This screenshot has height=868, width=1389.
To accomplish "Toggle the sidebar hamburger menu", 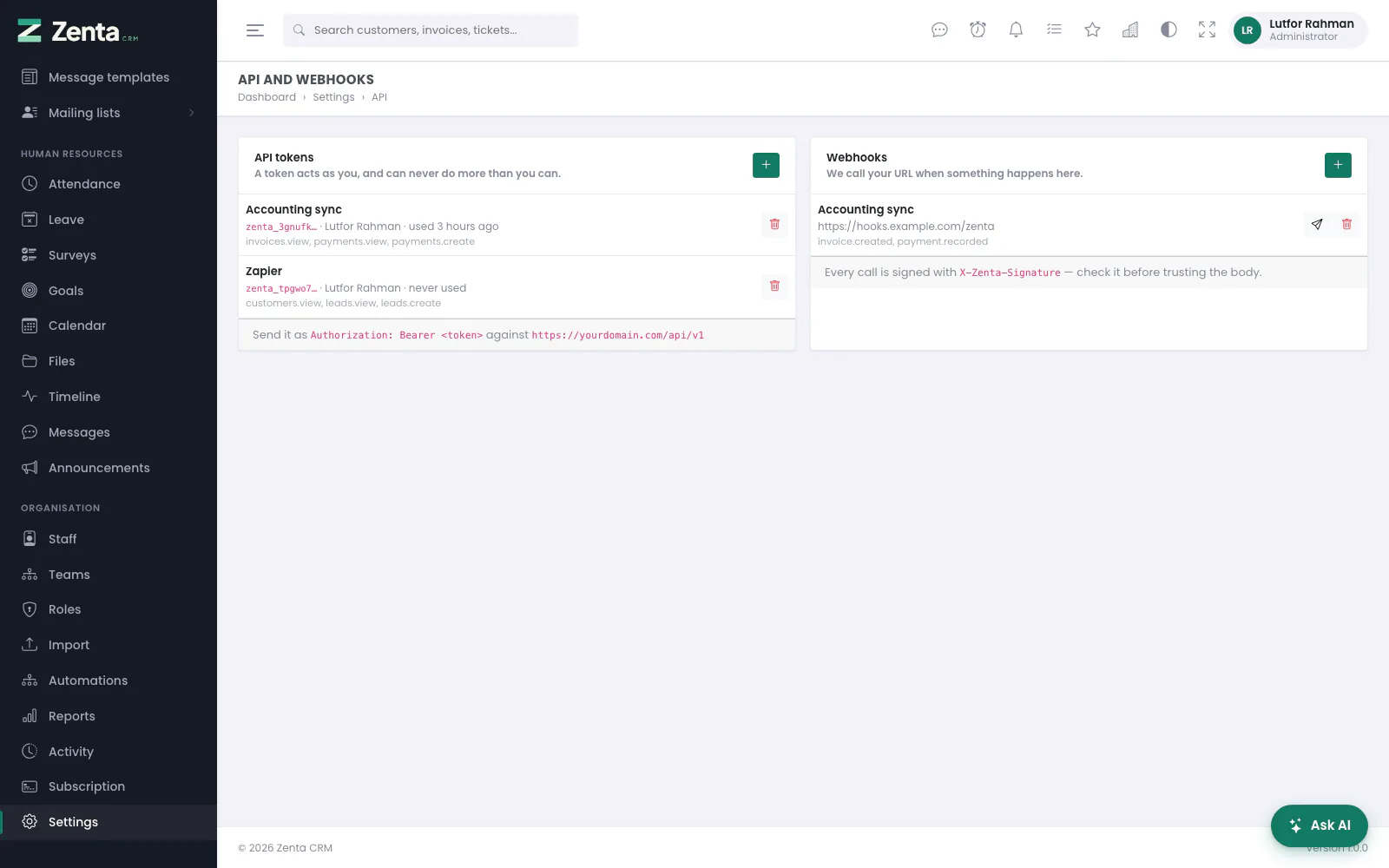I will pos(254,30).
